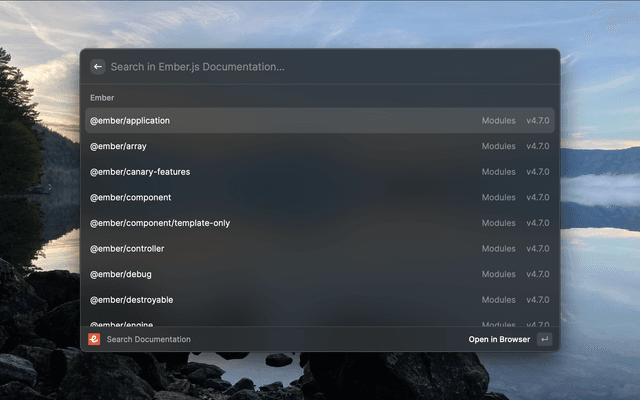
Task: Click the Modules tag on @ember/array row
Action: point(498,146)
